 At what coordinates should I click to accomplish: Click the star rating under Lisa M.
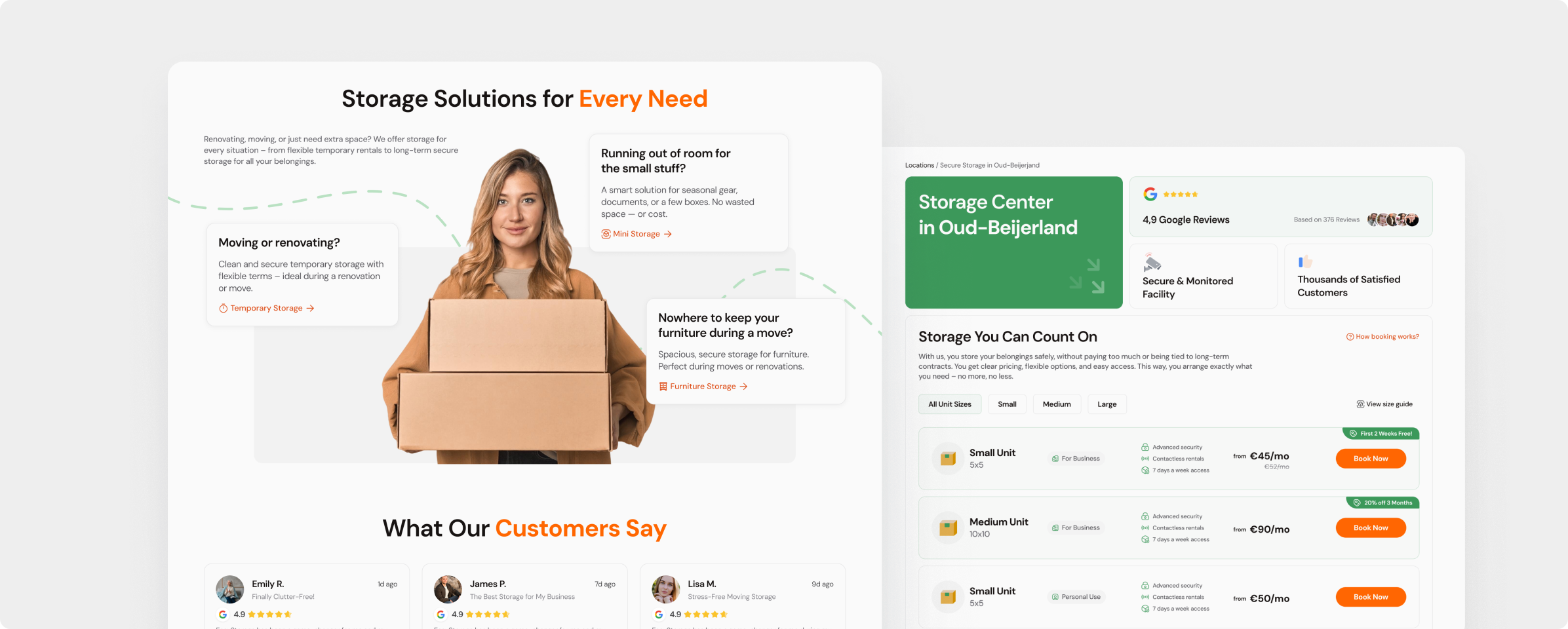pyautogui.click(x=706, y=615)
